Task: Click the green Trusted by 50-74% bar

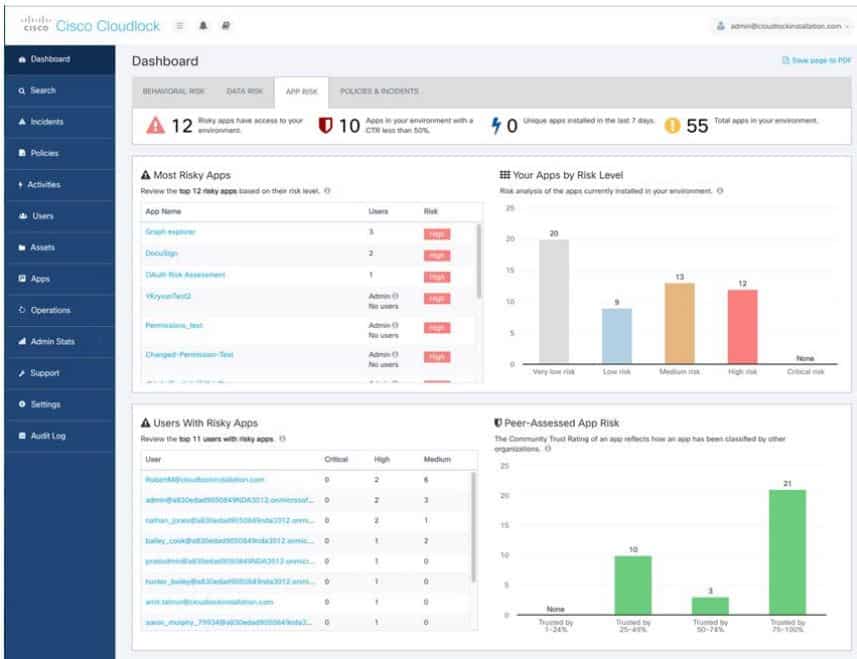Action: [710, 606]
